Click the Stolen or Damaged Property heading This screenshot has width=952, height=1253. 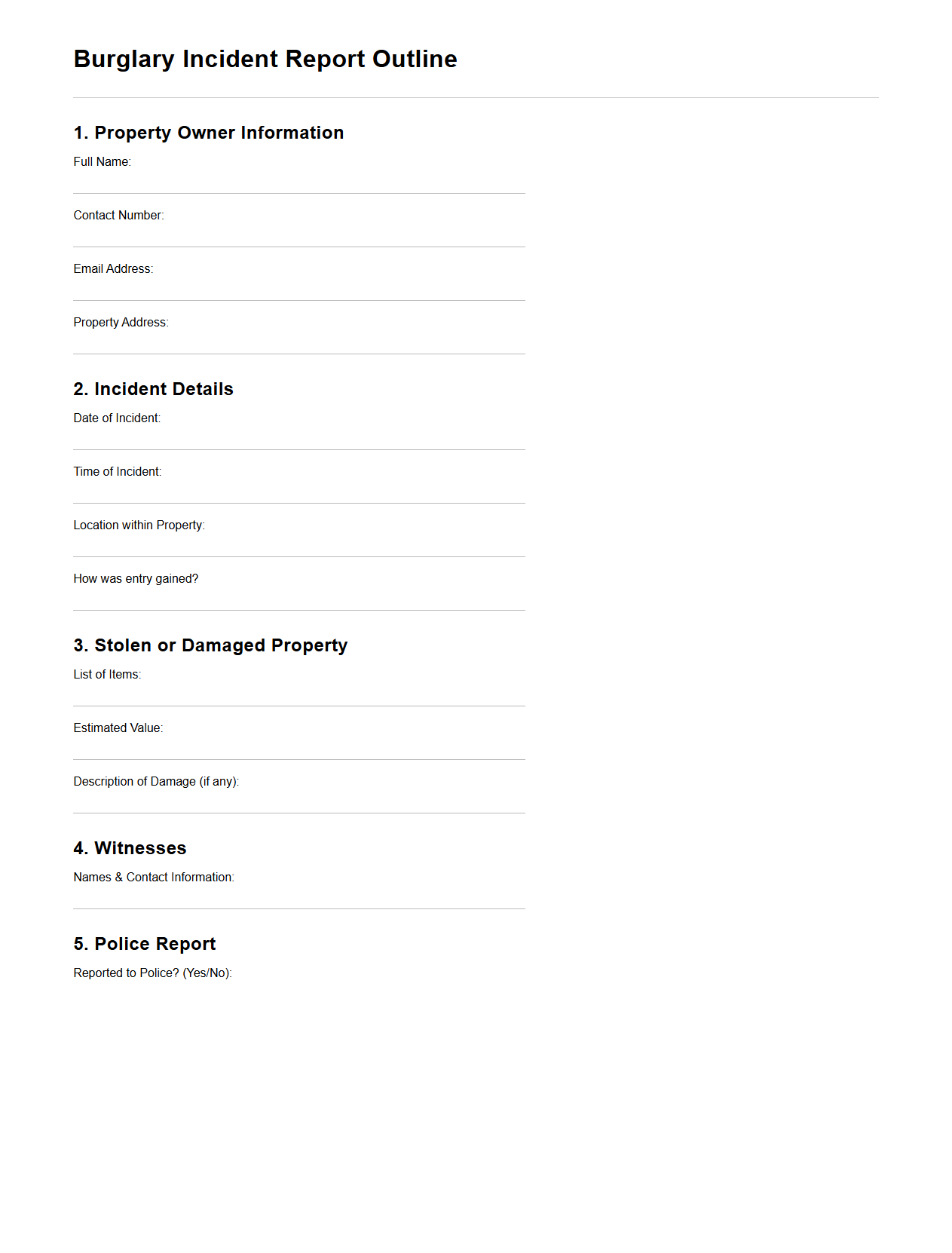click(x=211, y=645)
